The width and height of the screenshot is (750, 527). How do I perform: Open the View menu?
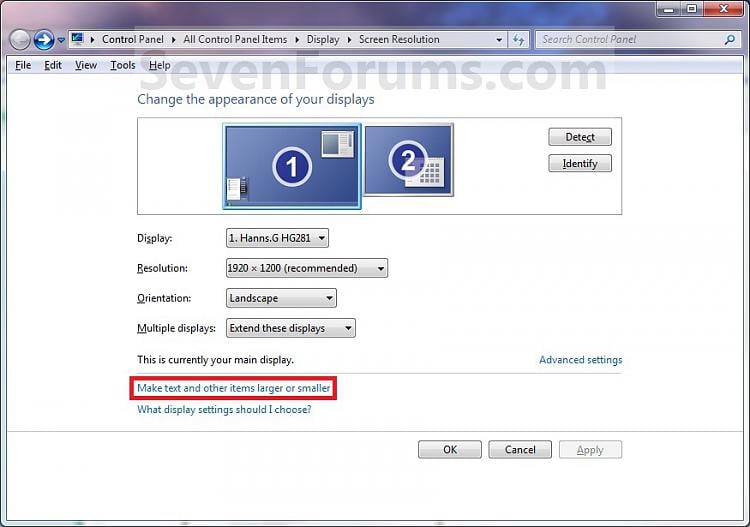[x=86, y=65]
